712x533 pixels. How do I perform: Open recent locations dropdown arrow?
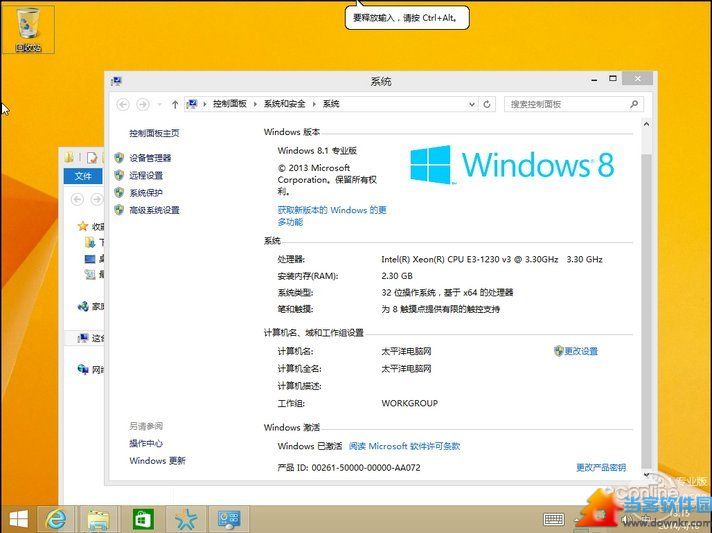click(159, 104)
